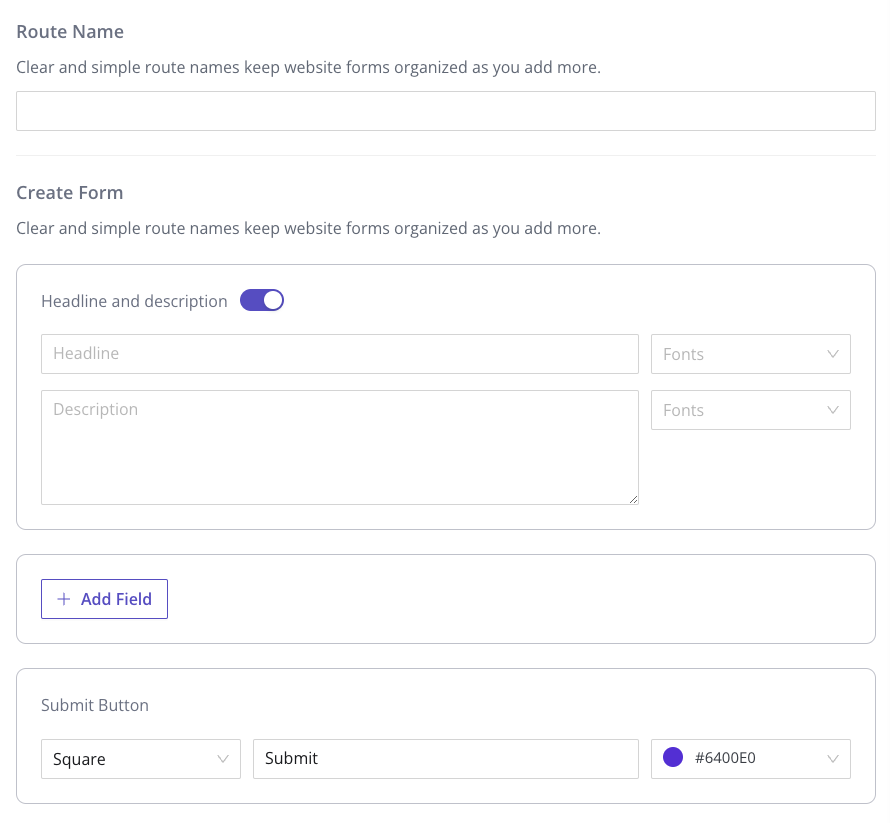The image size is (890, 823).
Task: Select the Submit button label text field
Action: (445, 759)
